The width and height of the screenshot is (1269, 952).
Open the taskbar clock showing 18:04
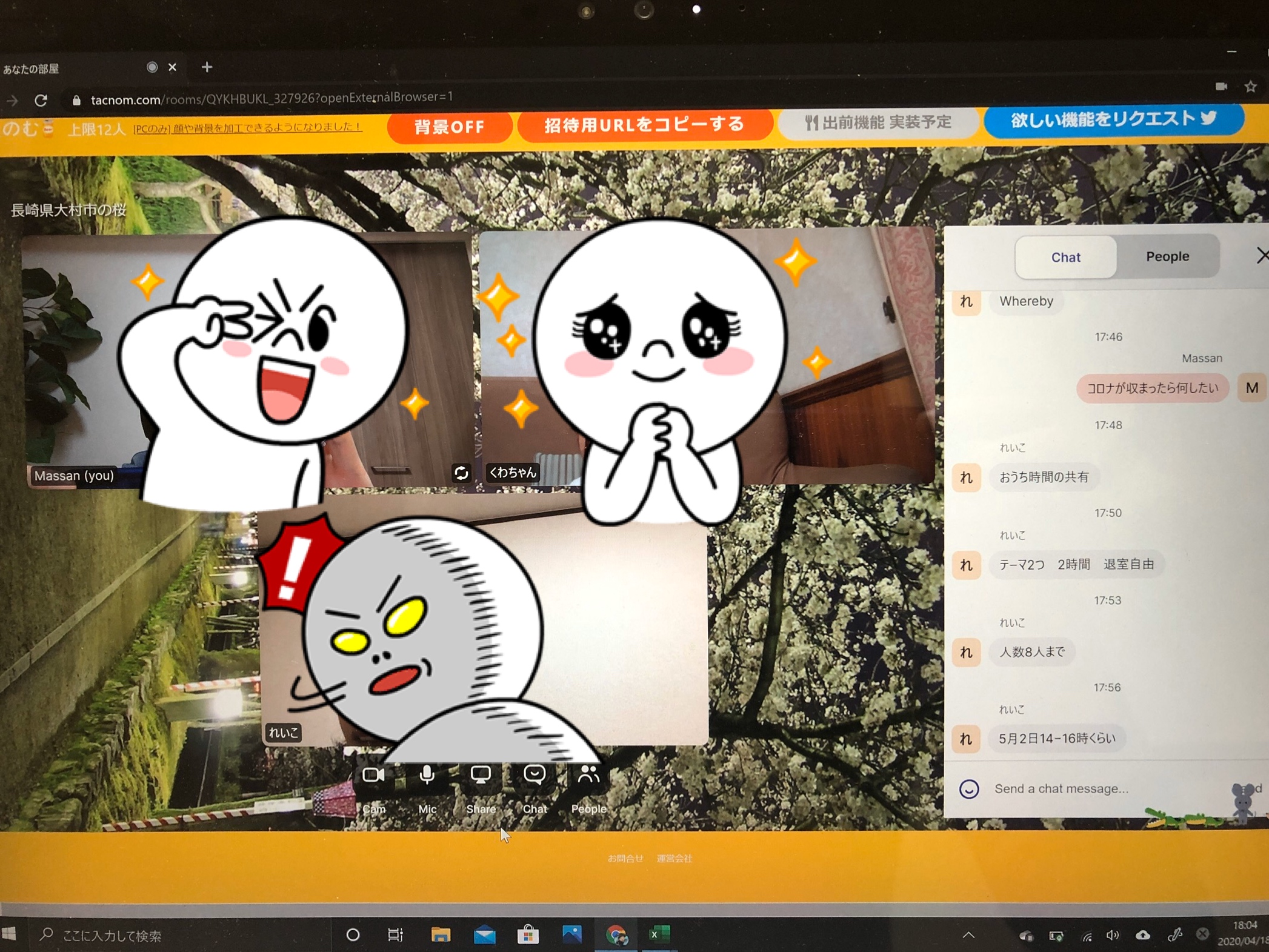[x=1244, y=933]
